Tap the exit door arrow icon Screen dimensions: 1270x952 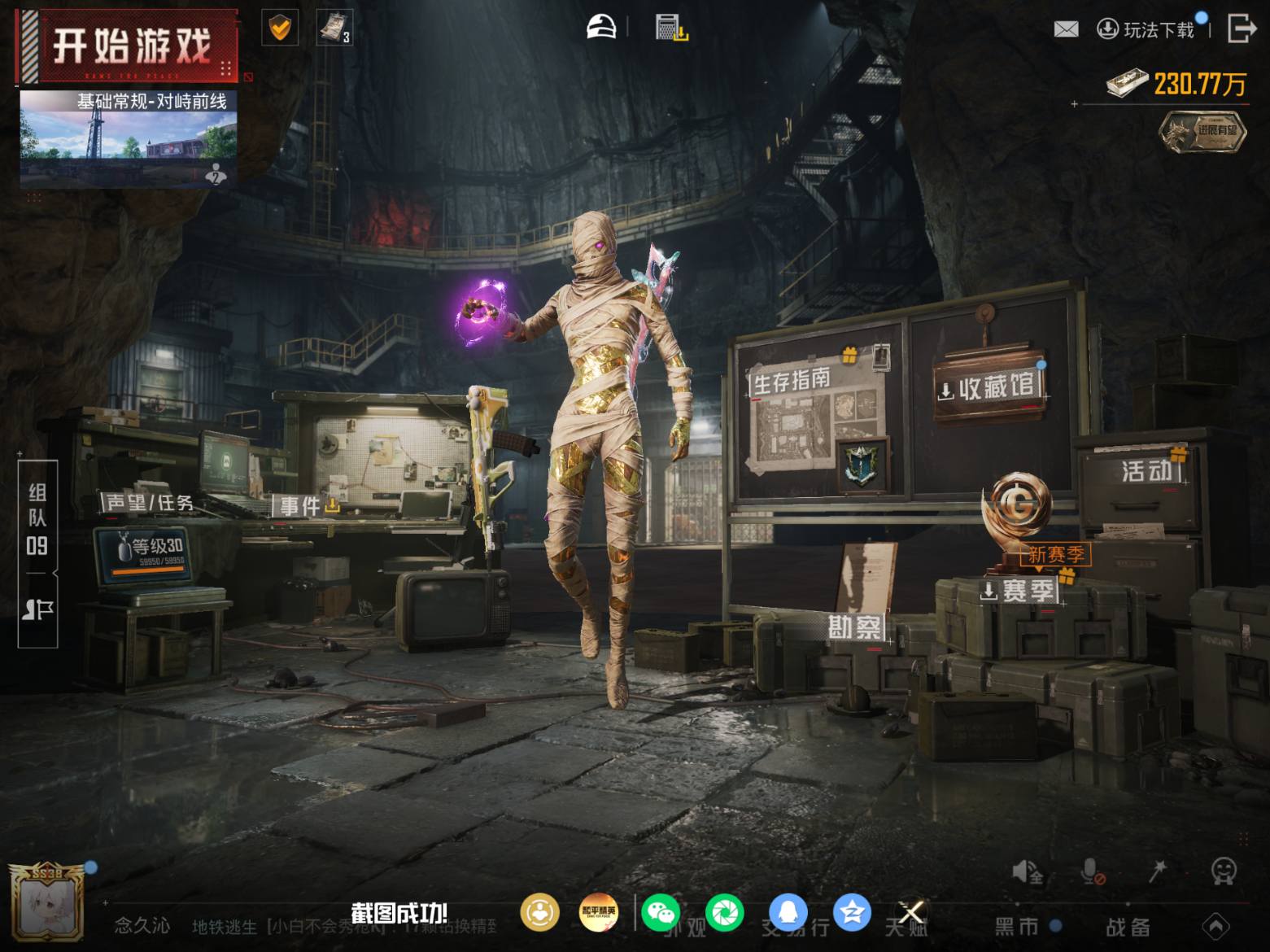pos(1242,28)
